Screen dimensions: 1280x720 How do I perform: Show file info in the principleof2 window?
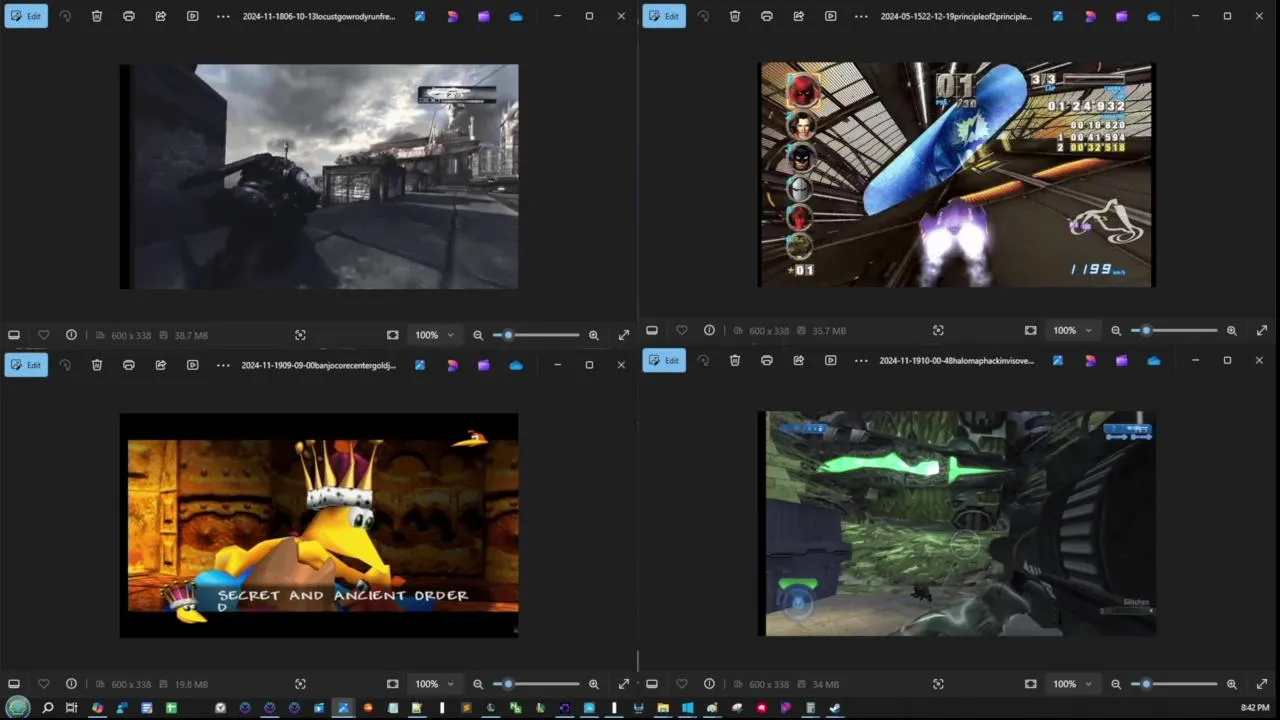[x=709, y=330]
